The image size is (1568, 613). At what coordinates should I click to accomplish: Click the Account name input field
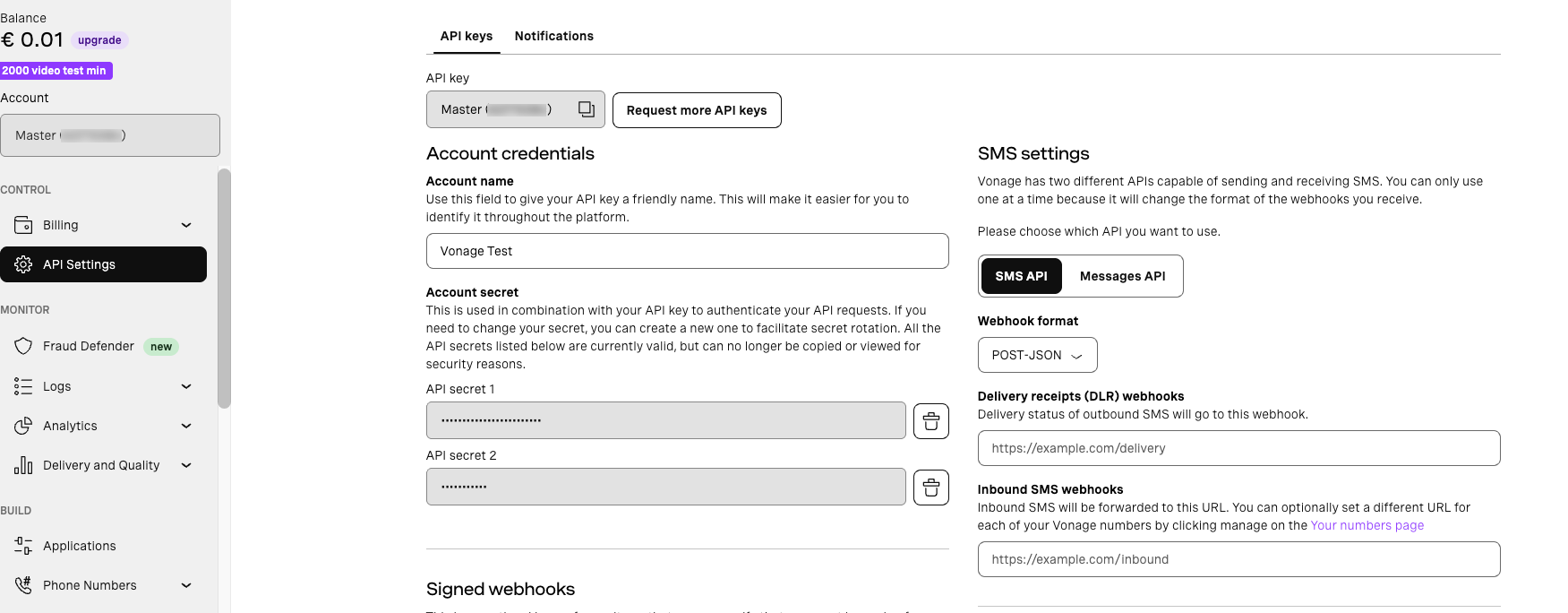pos(687,251)
